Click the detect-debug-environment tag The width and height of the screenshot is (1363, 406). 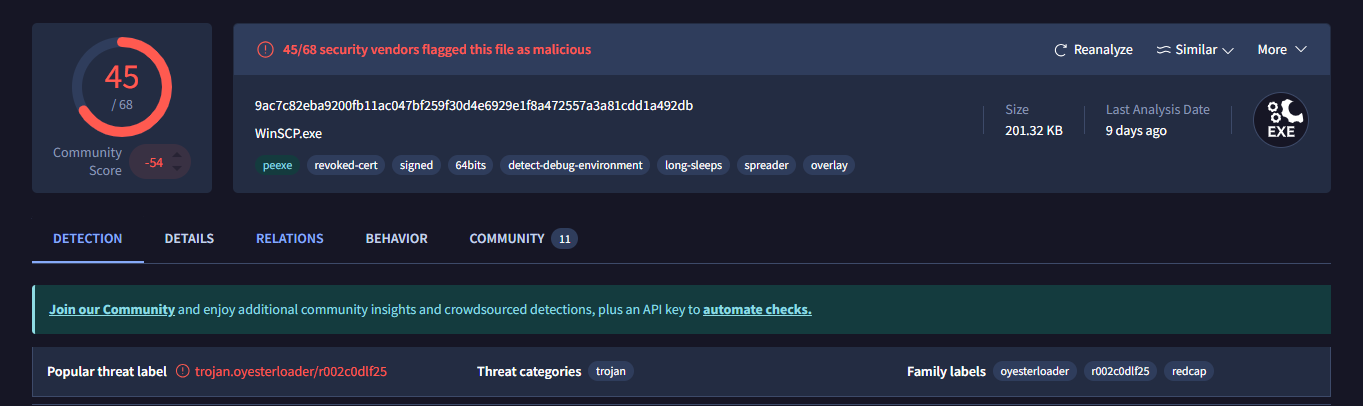coord(575,165)
